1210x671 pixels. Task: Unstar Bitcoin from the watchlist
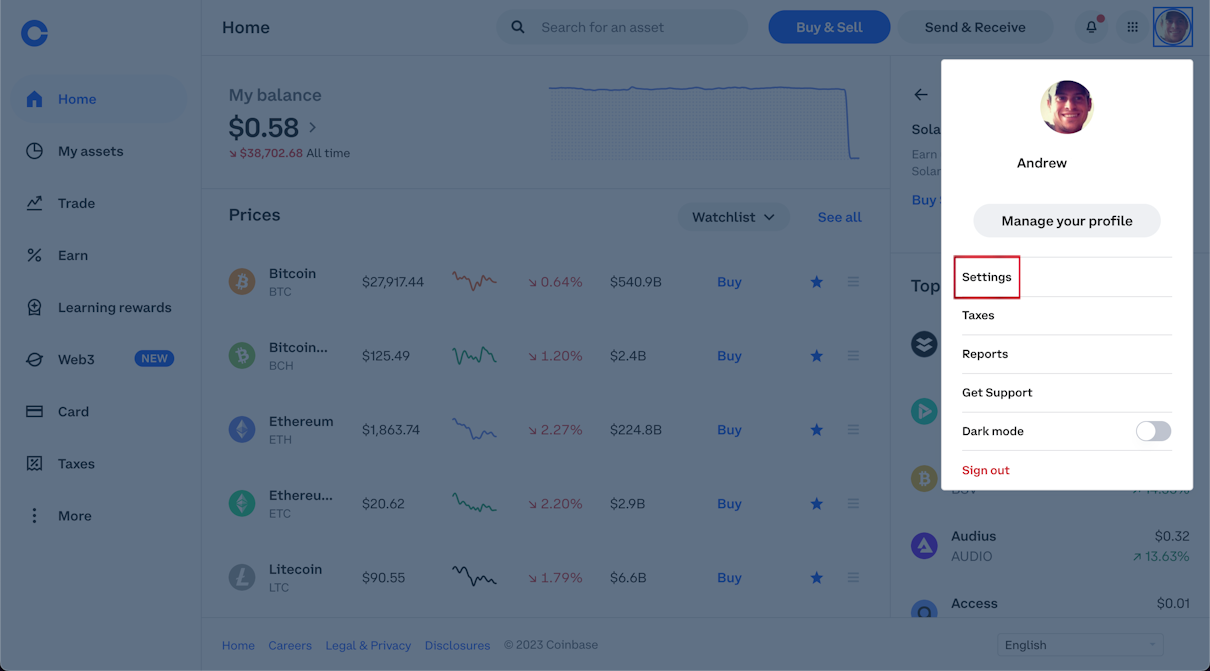(x=817, y=282)
